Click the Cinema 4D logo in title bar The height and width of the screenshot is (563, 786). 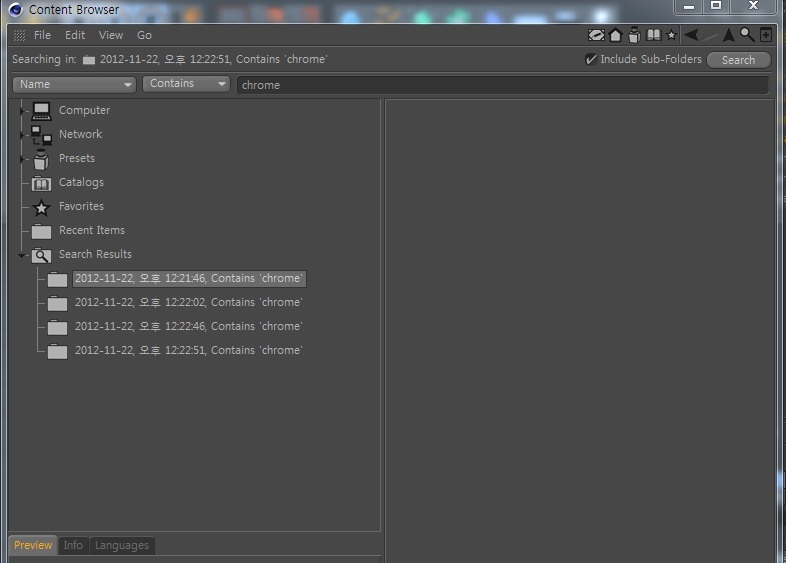tap(16, 10)
